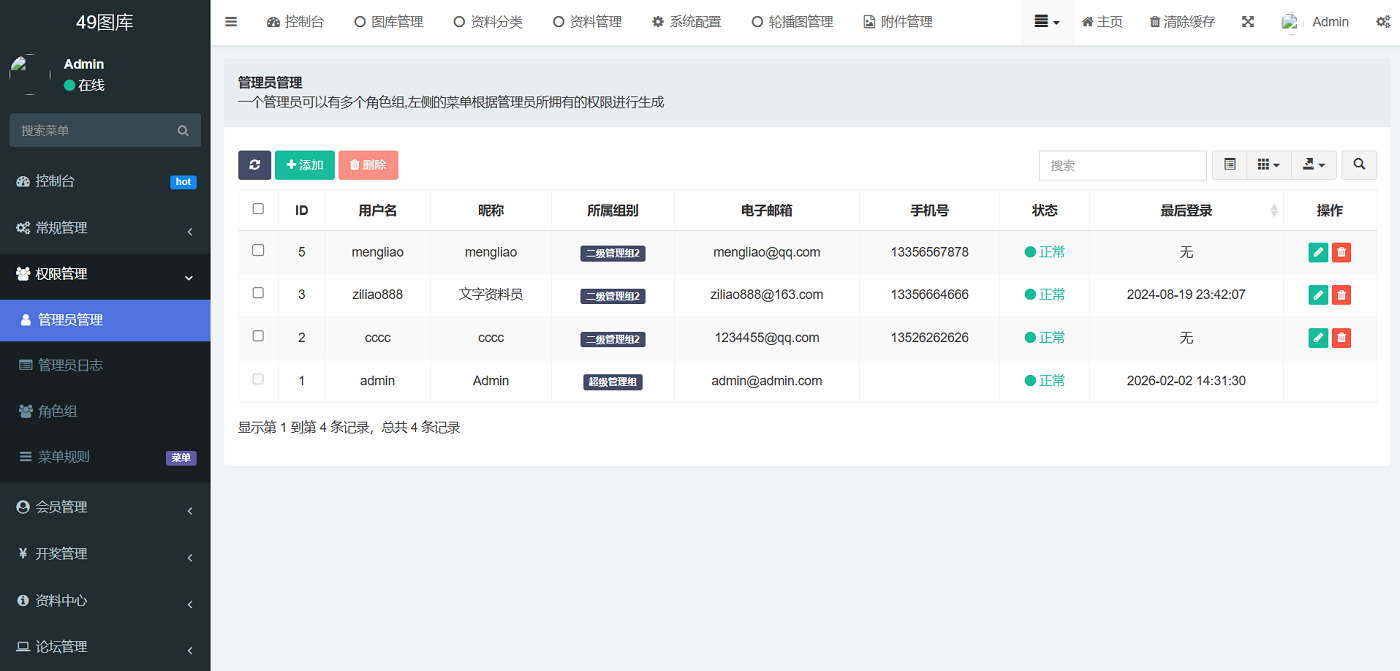
Task: Click the edit icon for mengliao row
Action: [x=1318, y=252]
